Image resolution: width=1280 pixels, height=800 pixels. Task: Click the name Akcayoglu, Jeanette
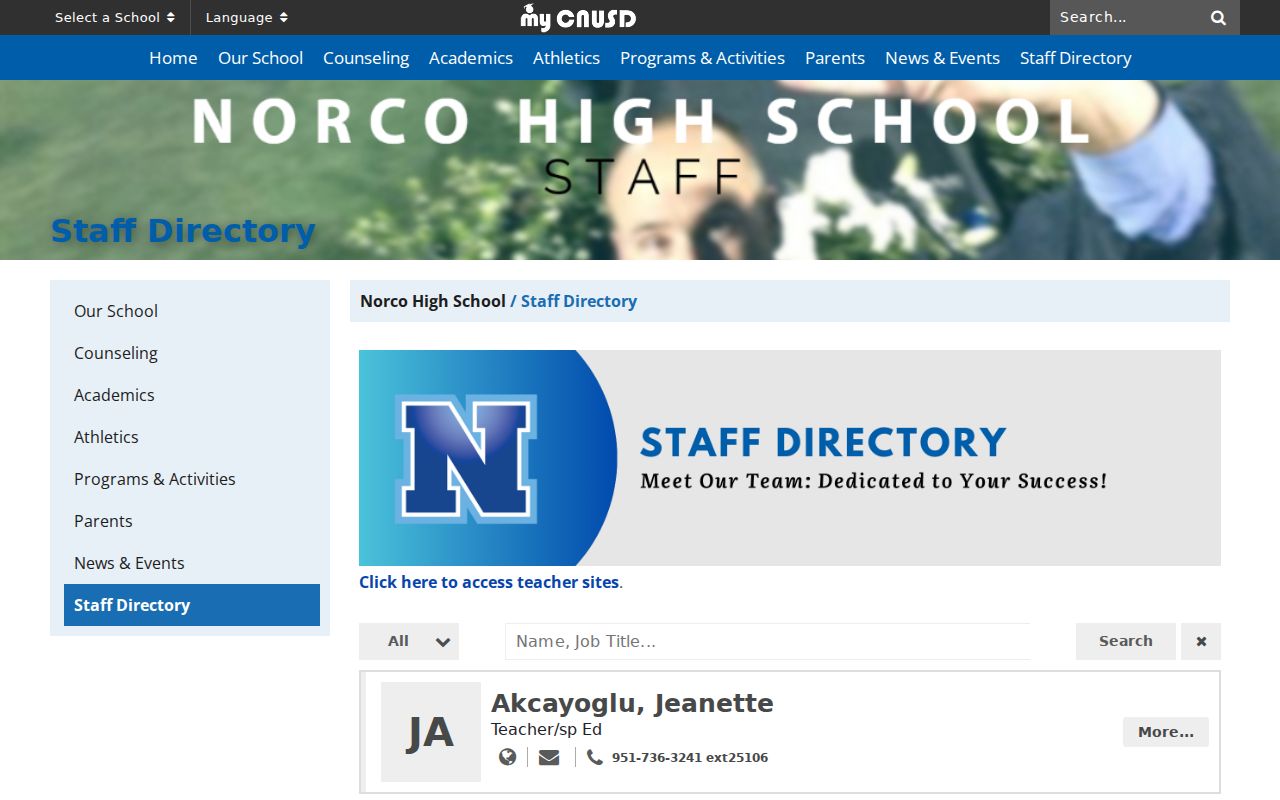(632, 703)
